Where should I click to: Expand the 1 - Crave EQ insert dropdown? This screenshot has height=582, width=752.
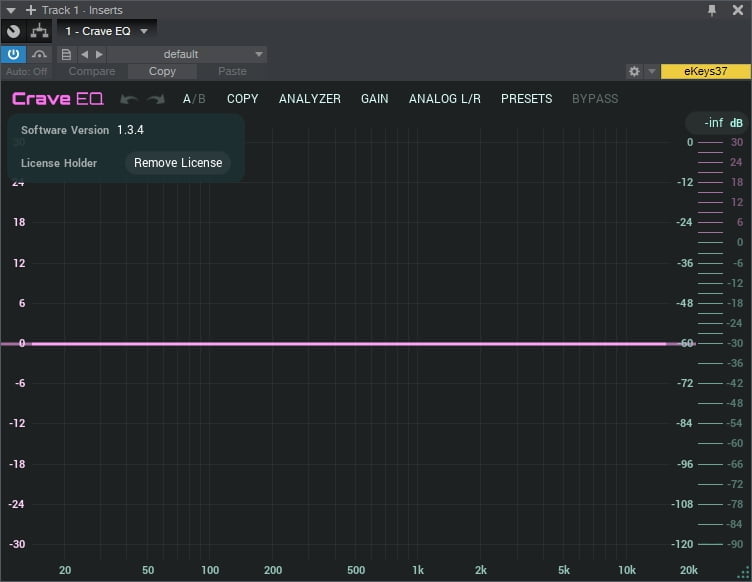pos(144,31)
